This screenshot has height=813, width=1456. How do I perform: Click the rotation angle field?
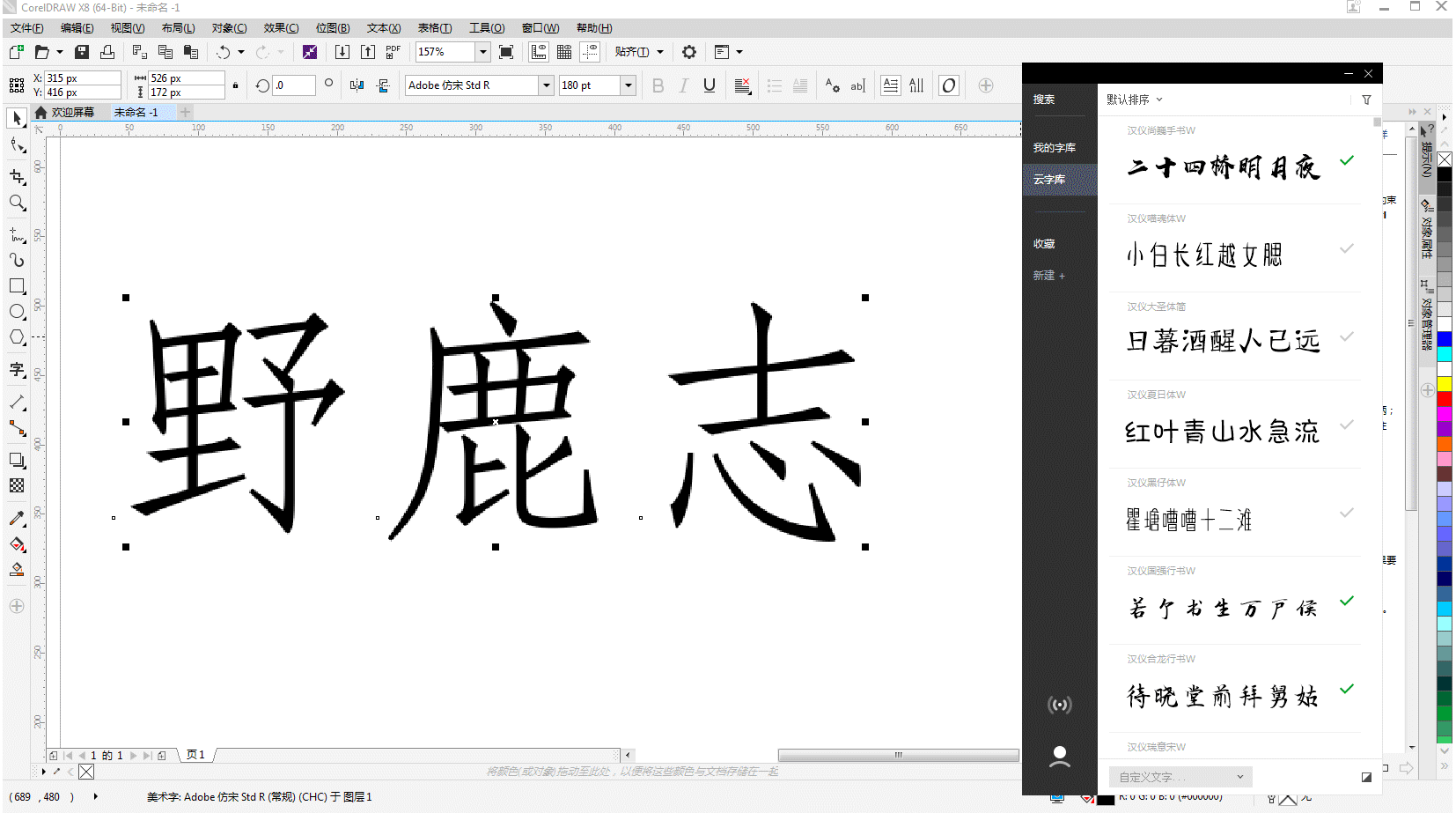tap(294, 85)
